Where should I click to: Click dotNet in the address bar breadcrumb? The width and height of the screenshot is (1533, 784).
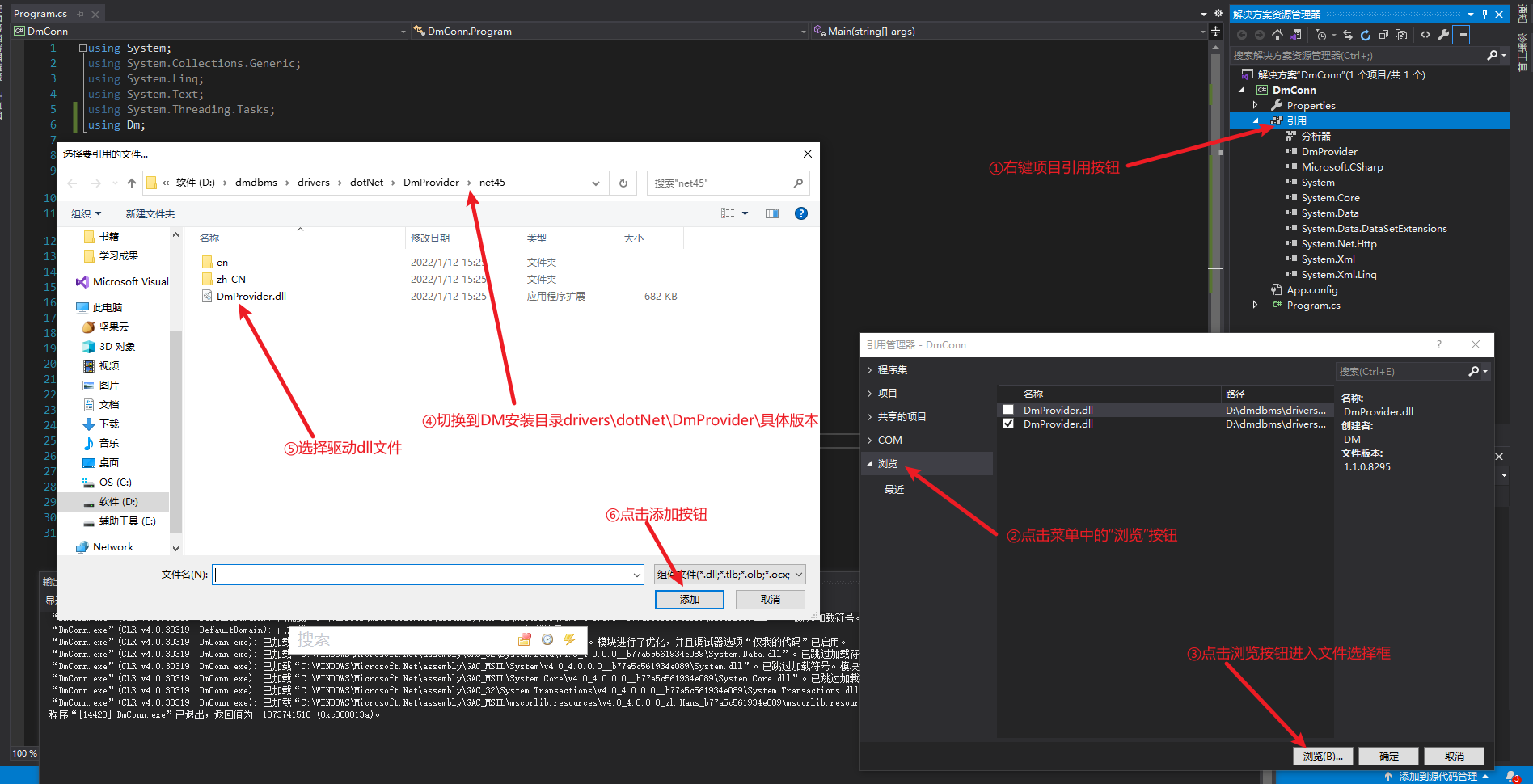(367, 183)
